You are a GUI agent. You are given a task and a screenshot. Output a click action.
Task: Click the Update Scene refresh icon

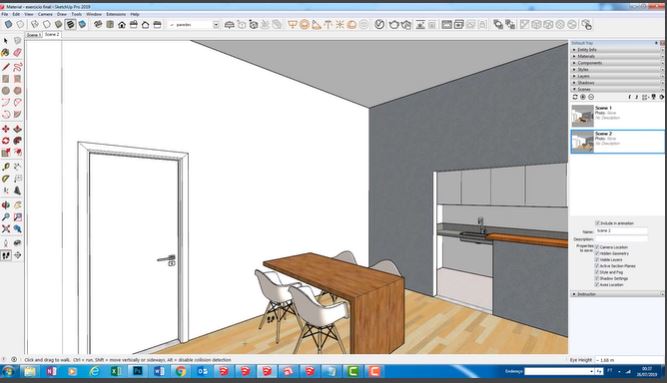coord(575,97)
